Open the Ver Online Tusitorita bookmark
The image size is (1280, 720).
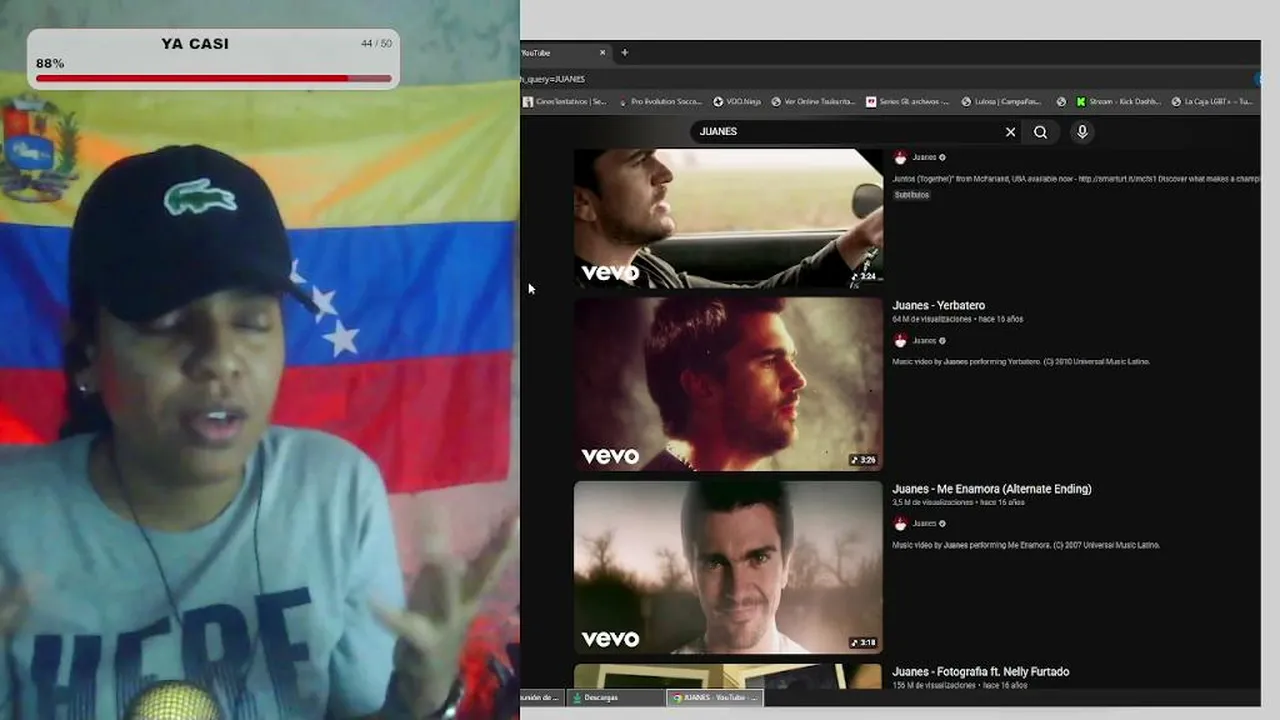click(x=813, y=101)
